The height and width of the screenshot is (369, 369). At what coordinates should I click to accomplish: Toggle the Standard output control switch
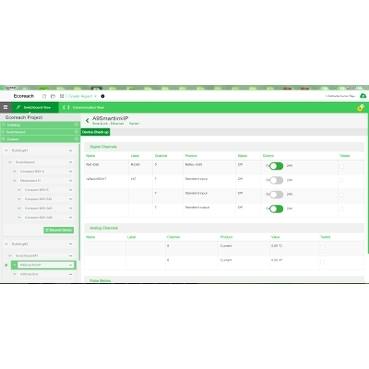[276, 209]
